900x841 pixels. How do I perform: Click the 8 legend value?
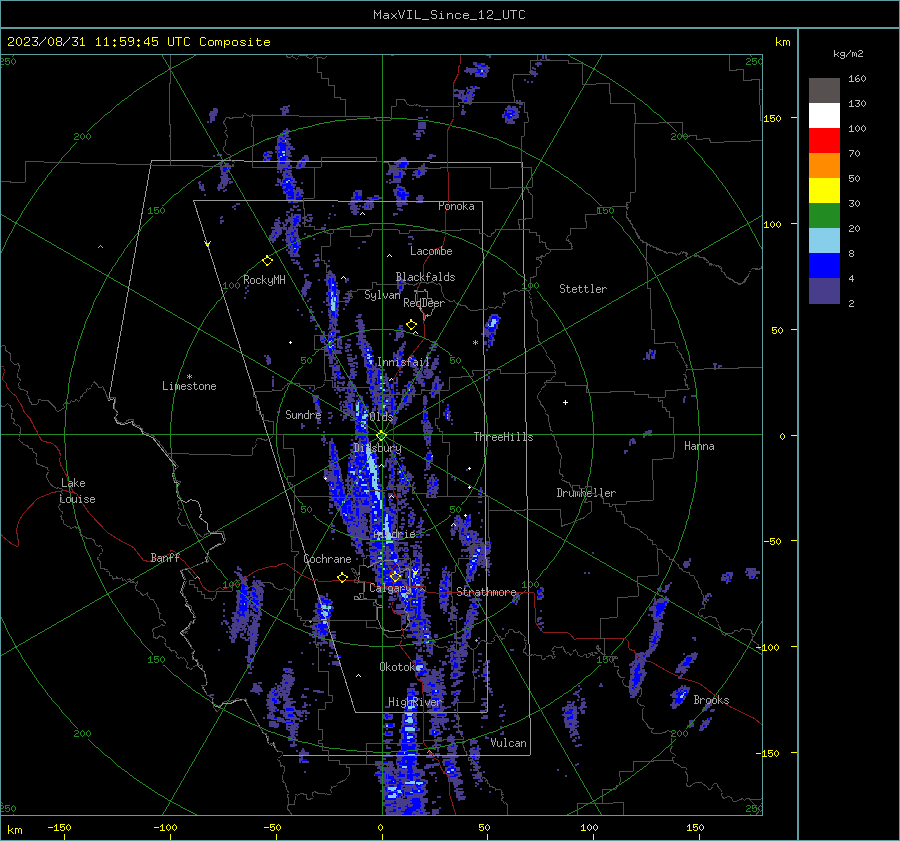[851, 253]
